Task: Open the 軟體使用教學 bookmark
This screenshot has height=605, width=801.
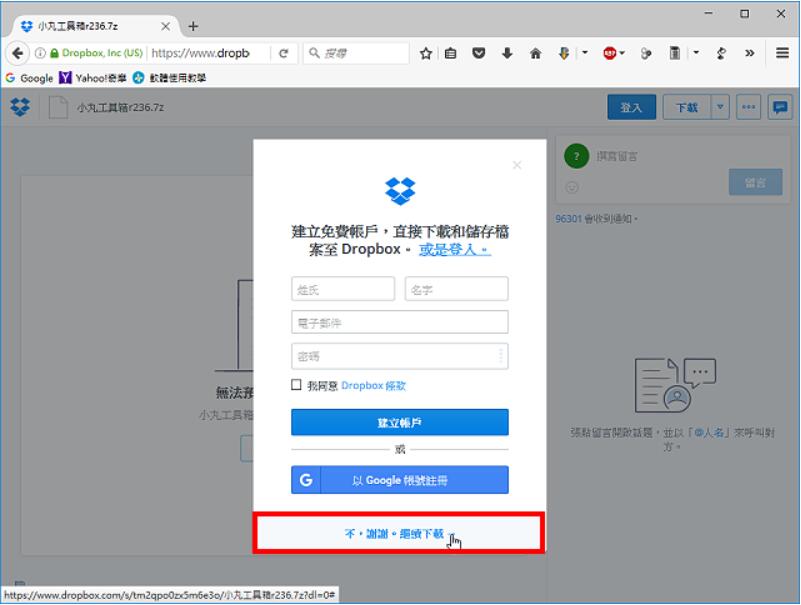Action: 170,78
